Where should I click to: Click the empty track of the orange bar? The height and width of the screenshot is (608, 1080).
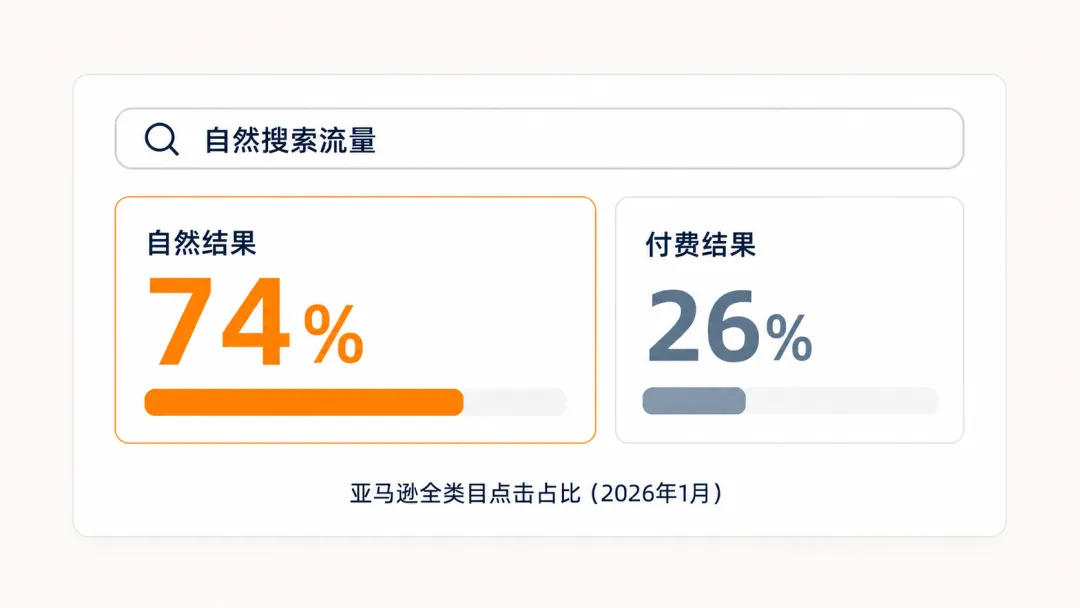pos(515,402)
